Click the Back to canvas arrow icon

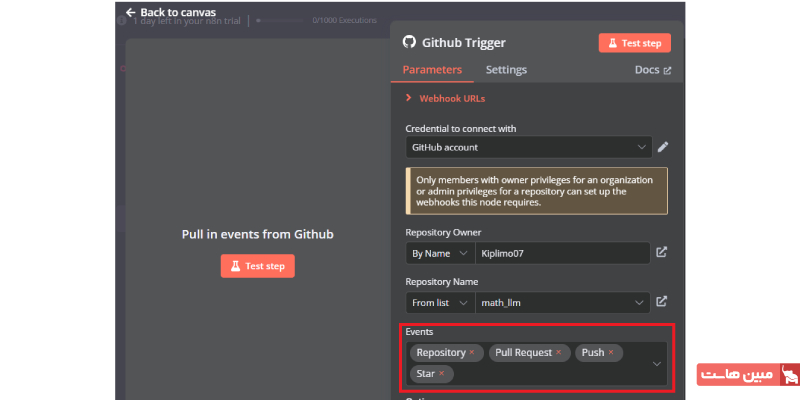(131, 12)
